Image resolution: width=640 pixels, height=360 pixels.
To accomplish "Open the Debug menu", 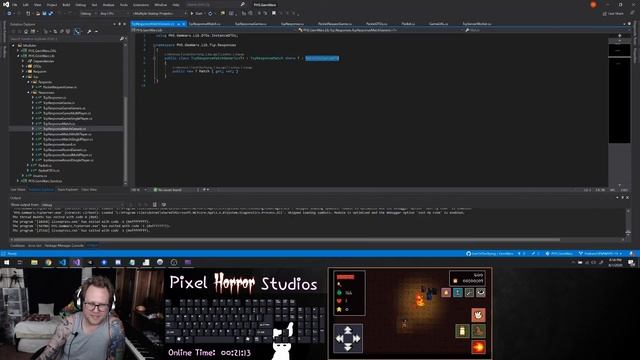I will (80, 5).
